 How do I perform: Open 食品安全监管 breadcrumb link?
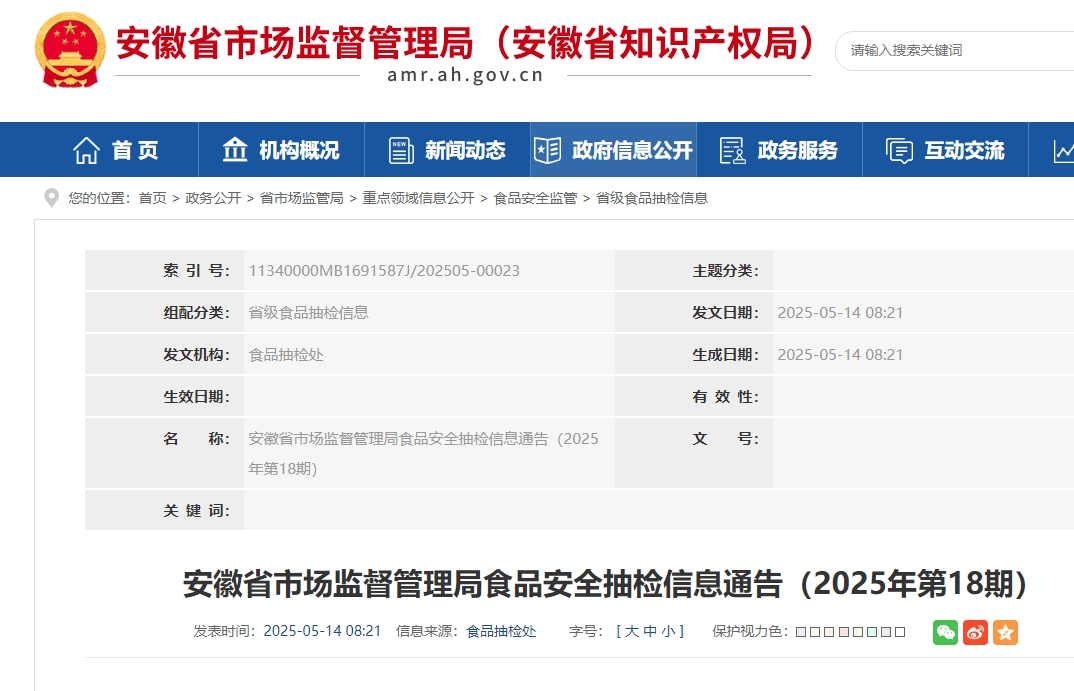pos(535,198)
